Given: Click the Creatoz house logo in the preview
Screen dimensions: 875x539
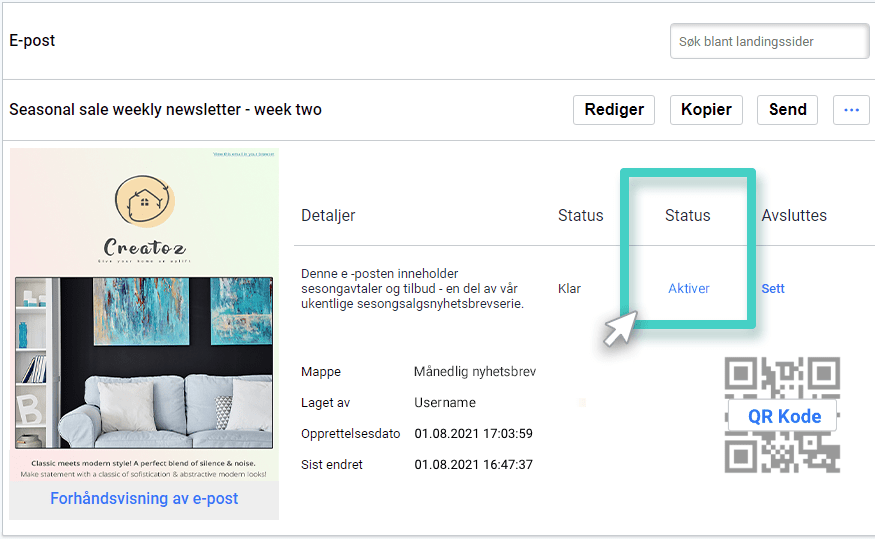Looking at the screenshot, I should pos(145,201).
